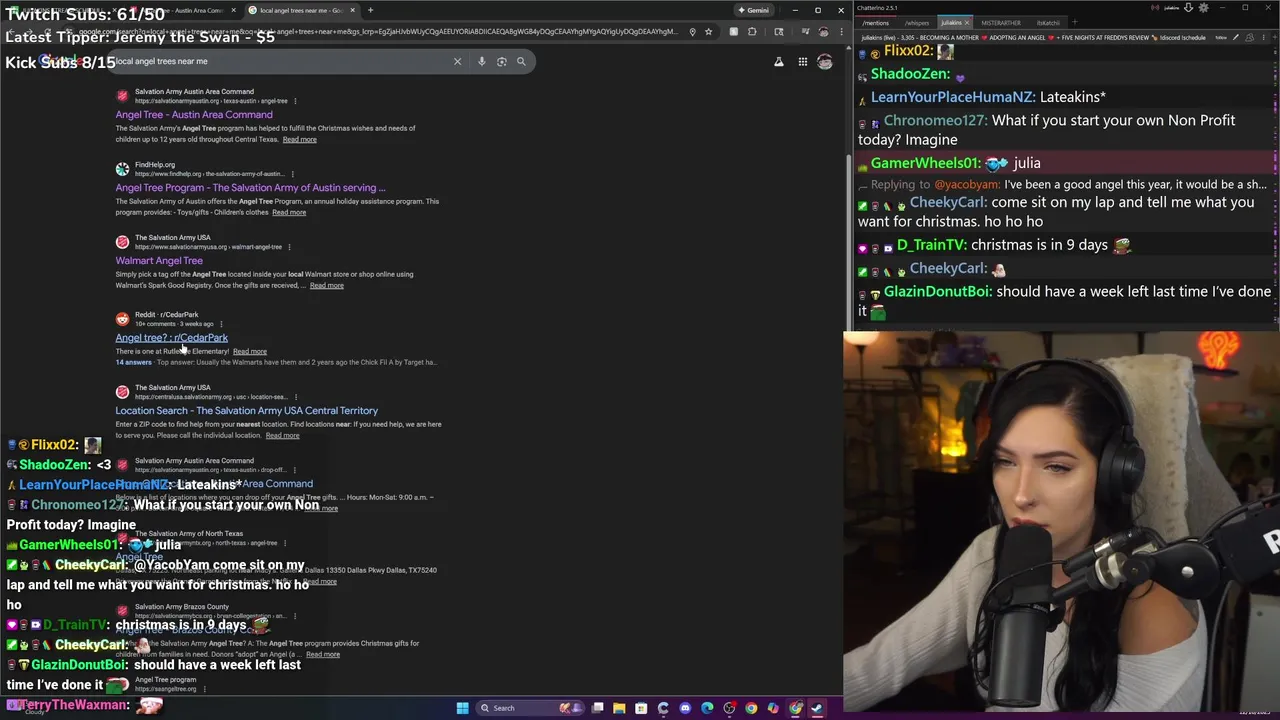Start voice search with microphone icon
Image resolution: width=1280 pixels, height=720 pixels.
point(481,61)
